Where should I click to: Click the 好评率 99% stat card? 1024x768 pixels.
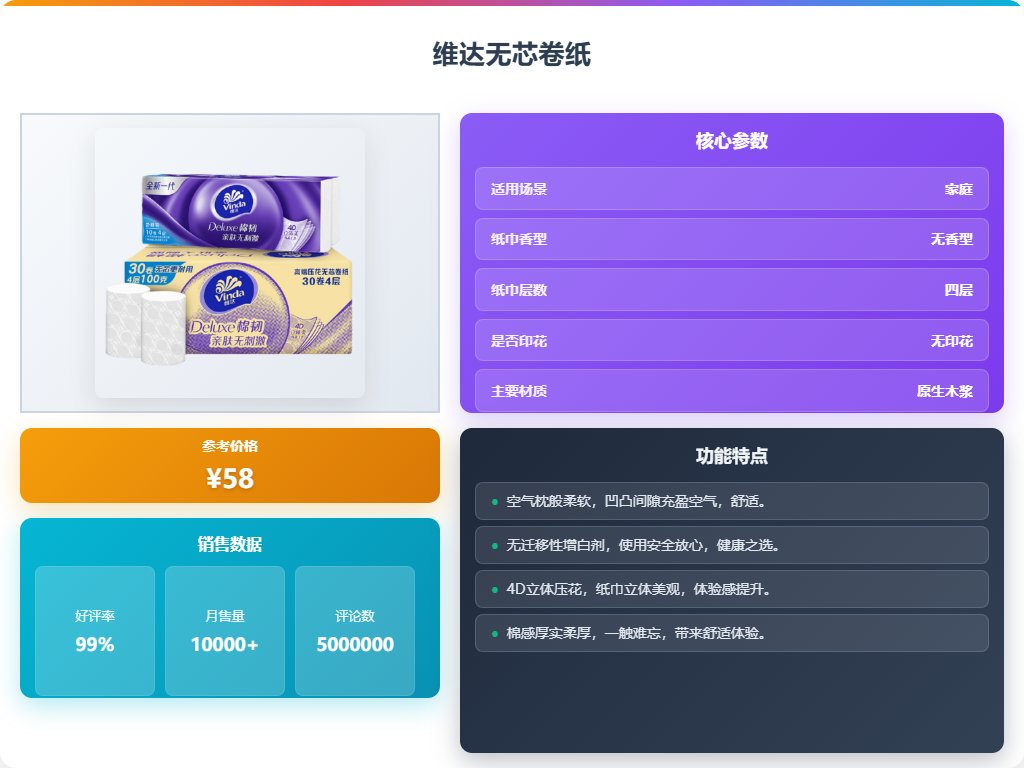click(95, 631)
